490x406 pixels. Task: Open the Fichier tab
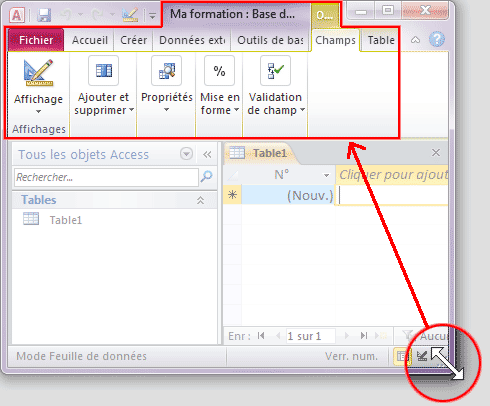(x=36, y=40)
